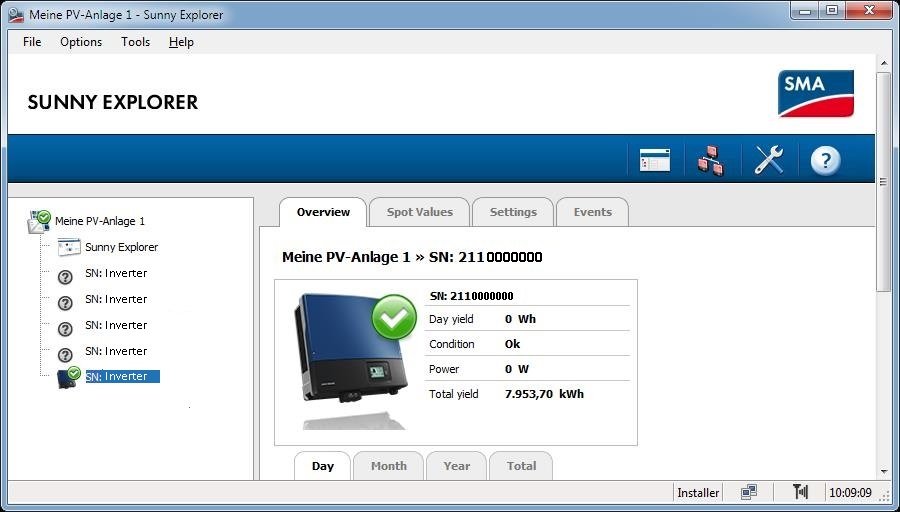Image resolution: width=900 pixels, height=512 pixels.
Task: Select the highlighted SN: Inverter tree entry
Action: coord(122,377)
